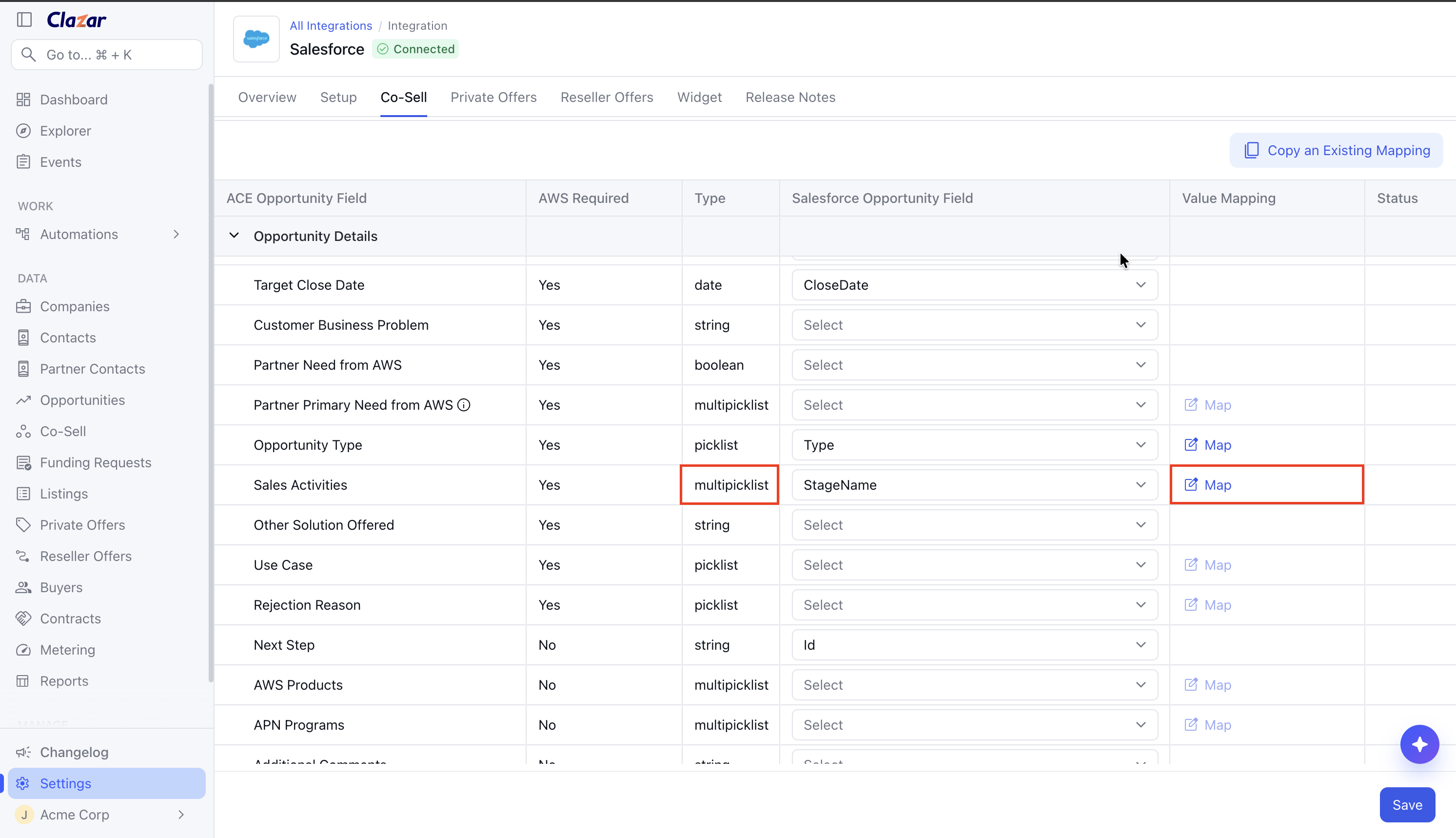Click the info icon beside Partner Primary Need
This screenshot has width=1456, height=838.
(x=464, y=405)
